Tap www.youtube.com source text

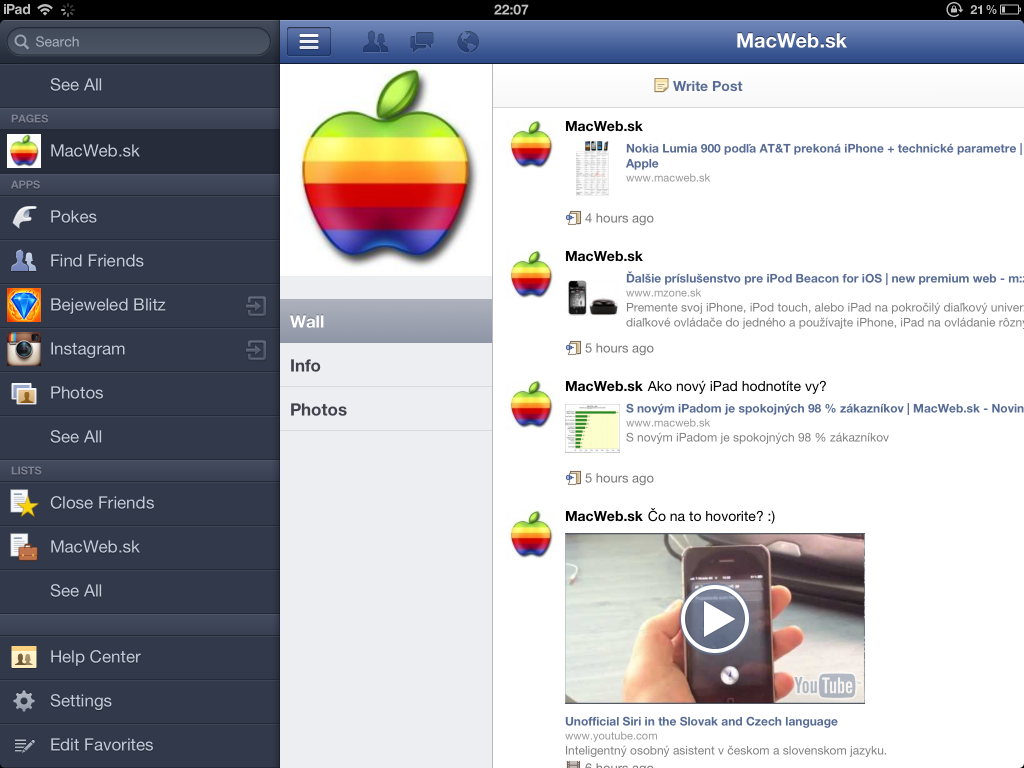[611, 736]
